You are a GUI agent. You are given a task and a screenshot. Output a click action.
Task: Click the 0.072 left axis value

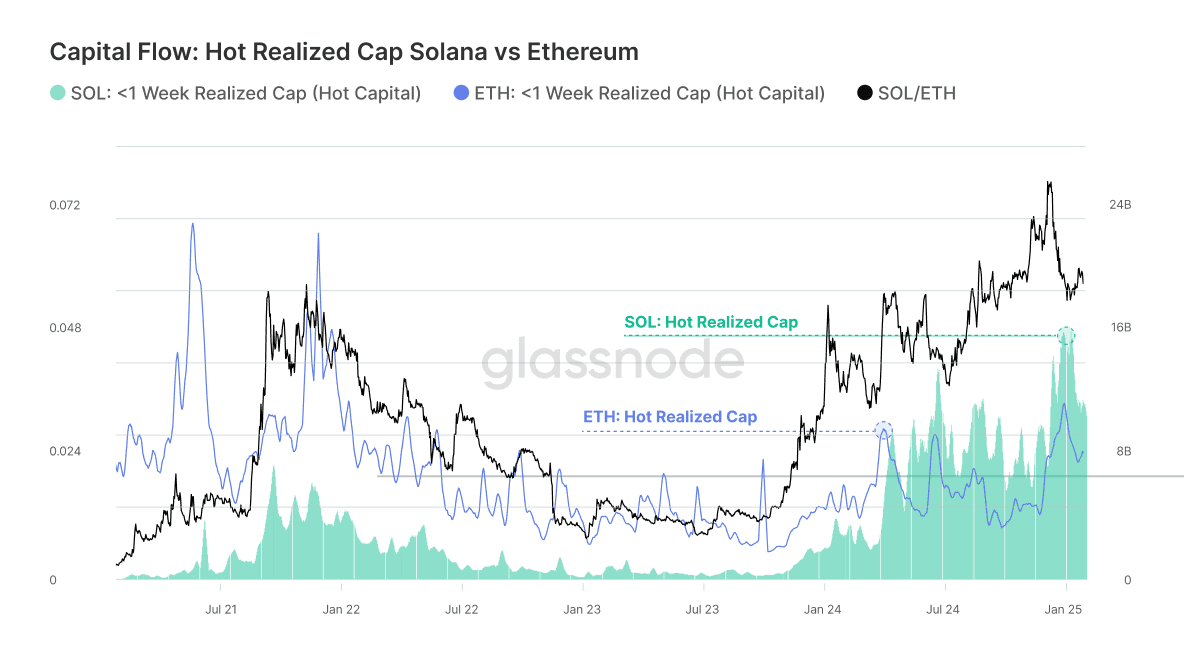(x=65, y=205)
